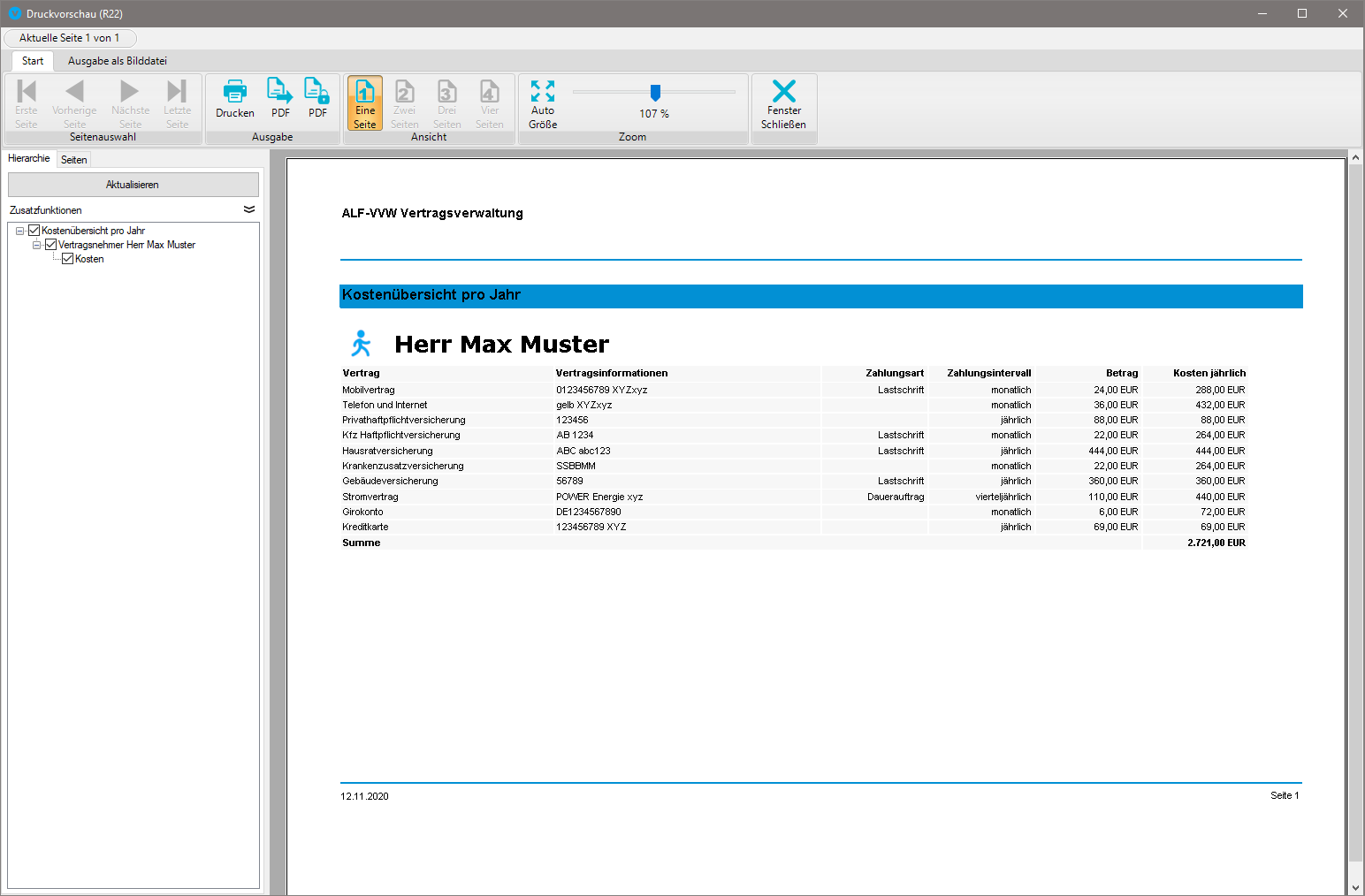This screenshot has width=1365, height=896.
Task: Expand Zusatzfunktionen with the double chevron
Action: click(x=249, y=209)
